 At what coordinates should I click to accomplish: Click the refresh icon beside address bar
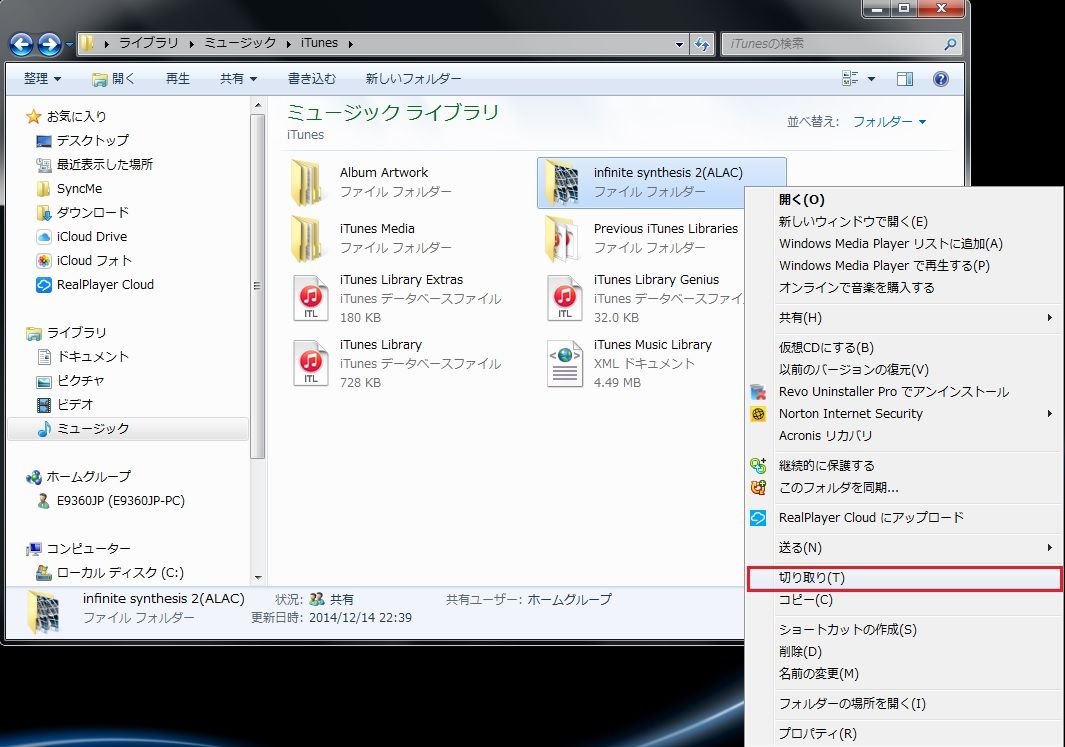tap(702, 44)
